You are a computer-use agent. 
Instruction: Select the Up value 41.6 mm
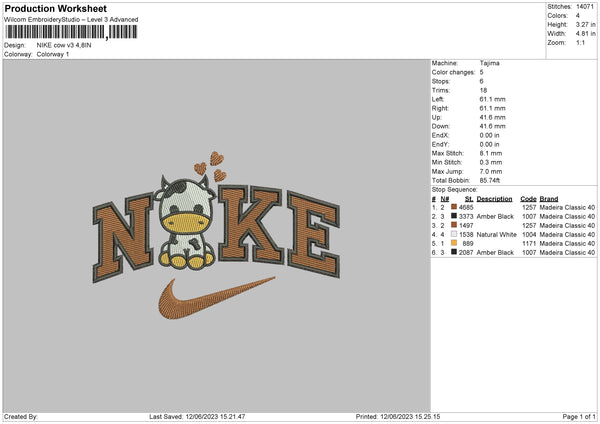492,117
